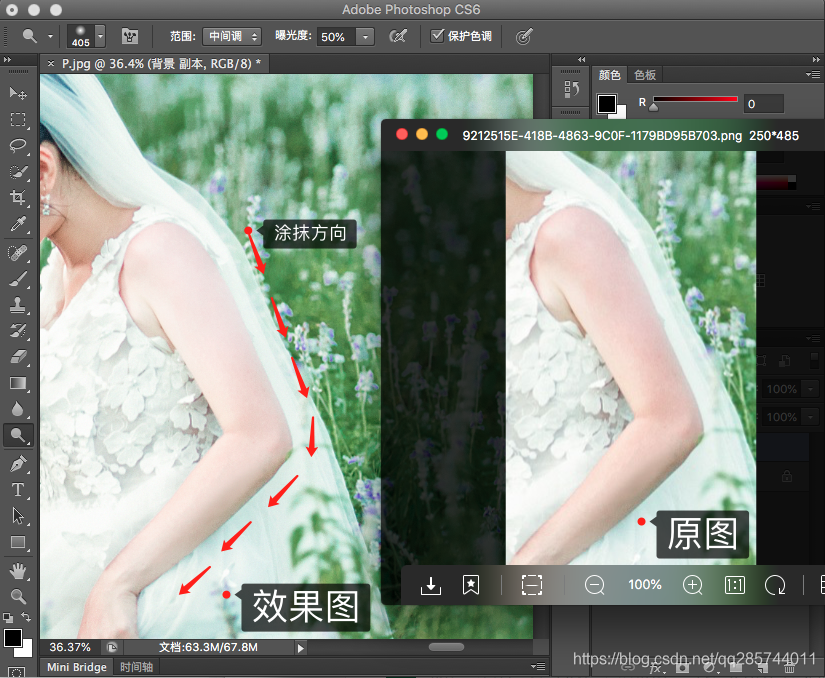Screen dimensions: 825x678
Task: Click the 100% zoom text in preview window
Action: click(645, 585)
